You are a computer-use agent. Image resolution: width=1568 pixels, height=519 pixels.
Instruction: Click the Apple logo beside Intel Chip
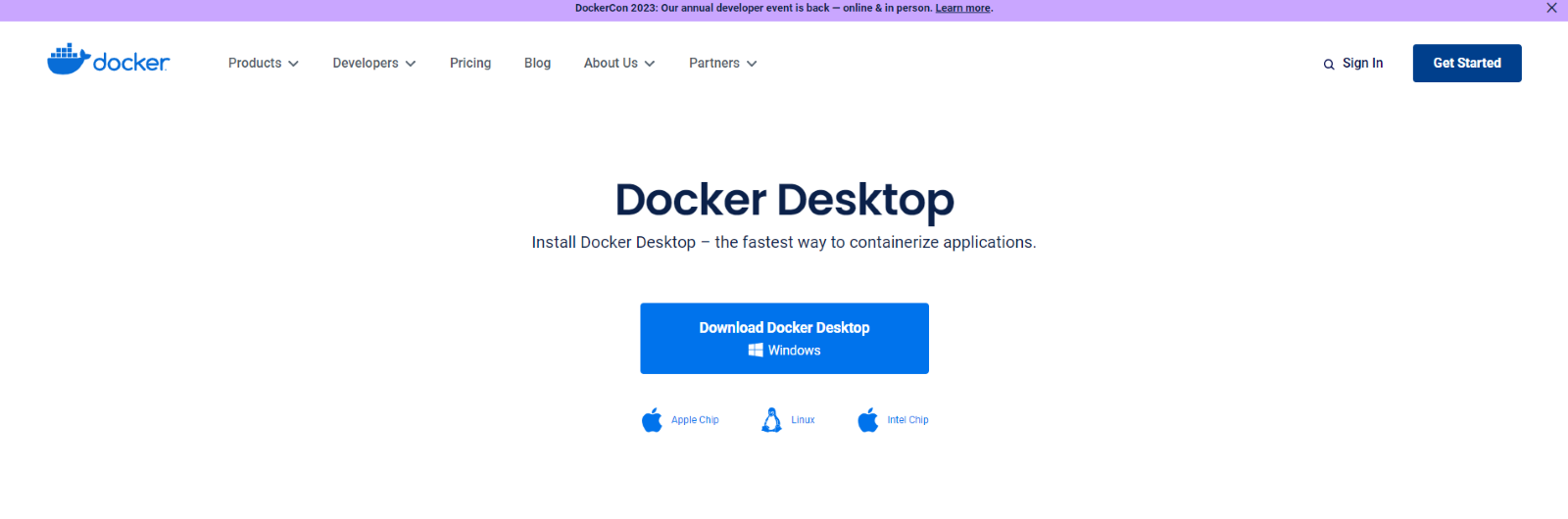click(x=868, y=420)
